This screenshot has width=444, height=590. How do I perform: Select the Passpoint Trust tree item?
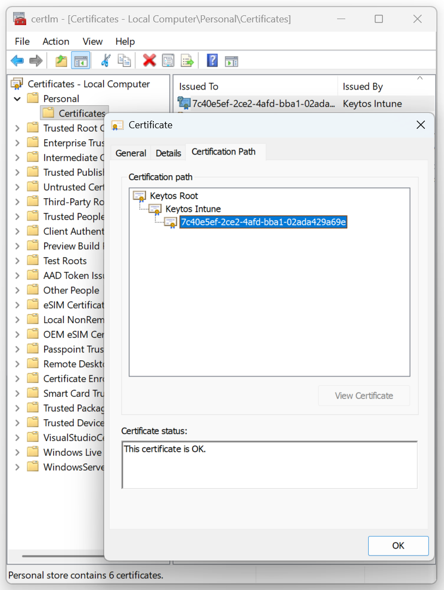73,349
